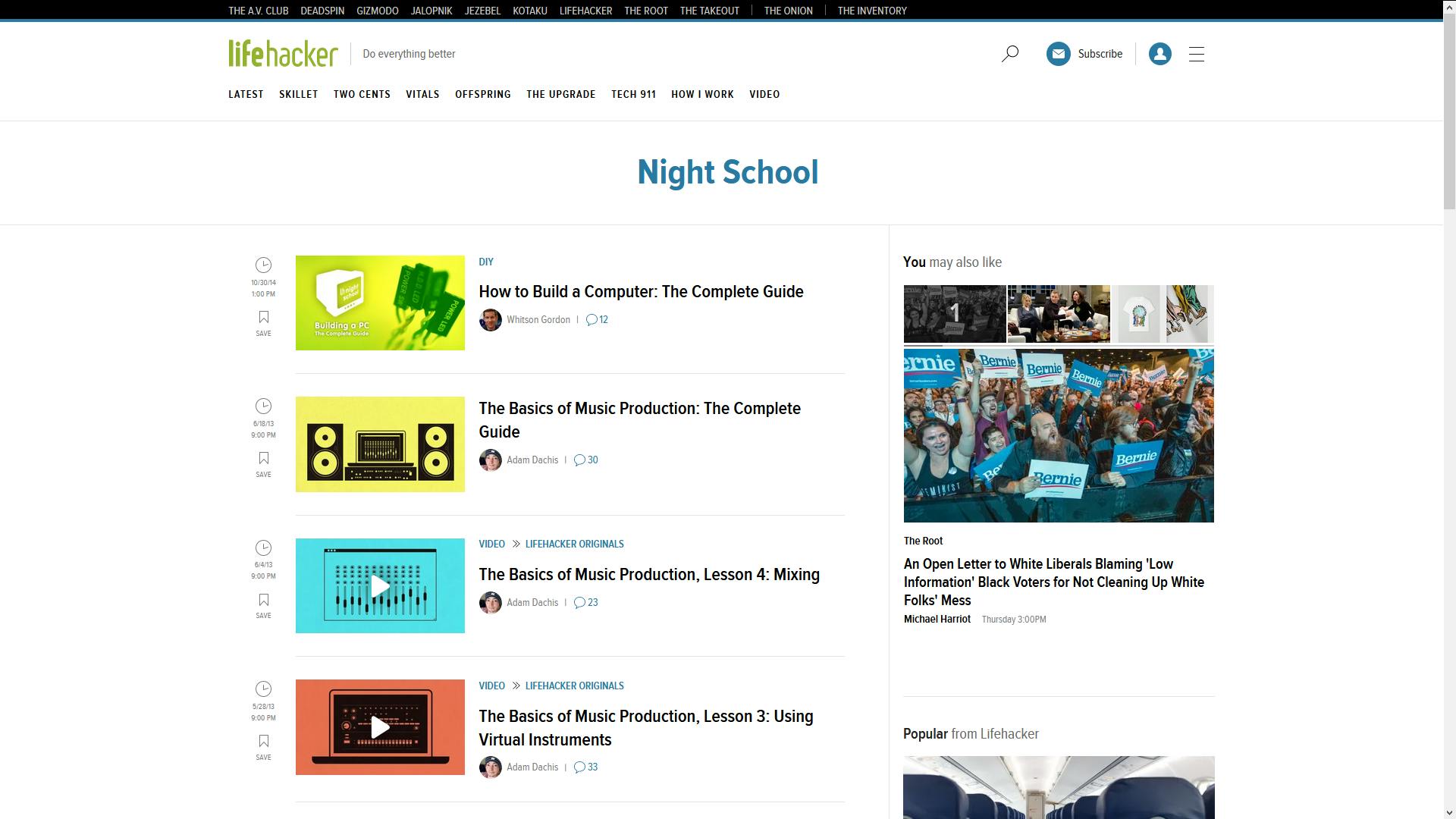The width and height of the screenshot is (1456, 819).
Task: Go to the Skillet section
Action: click(x=298, y=95)
